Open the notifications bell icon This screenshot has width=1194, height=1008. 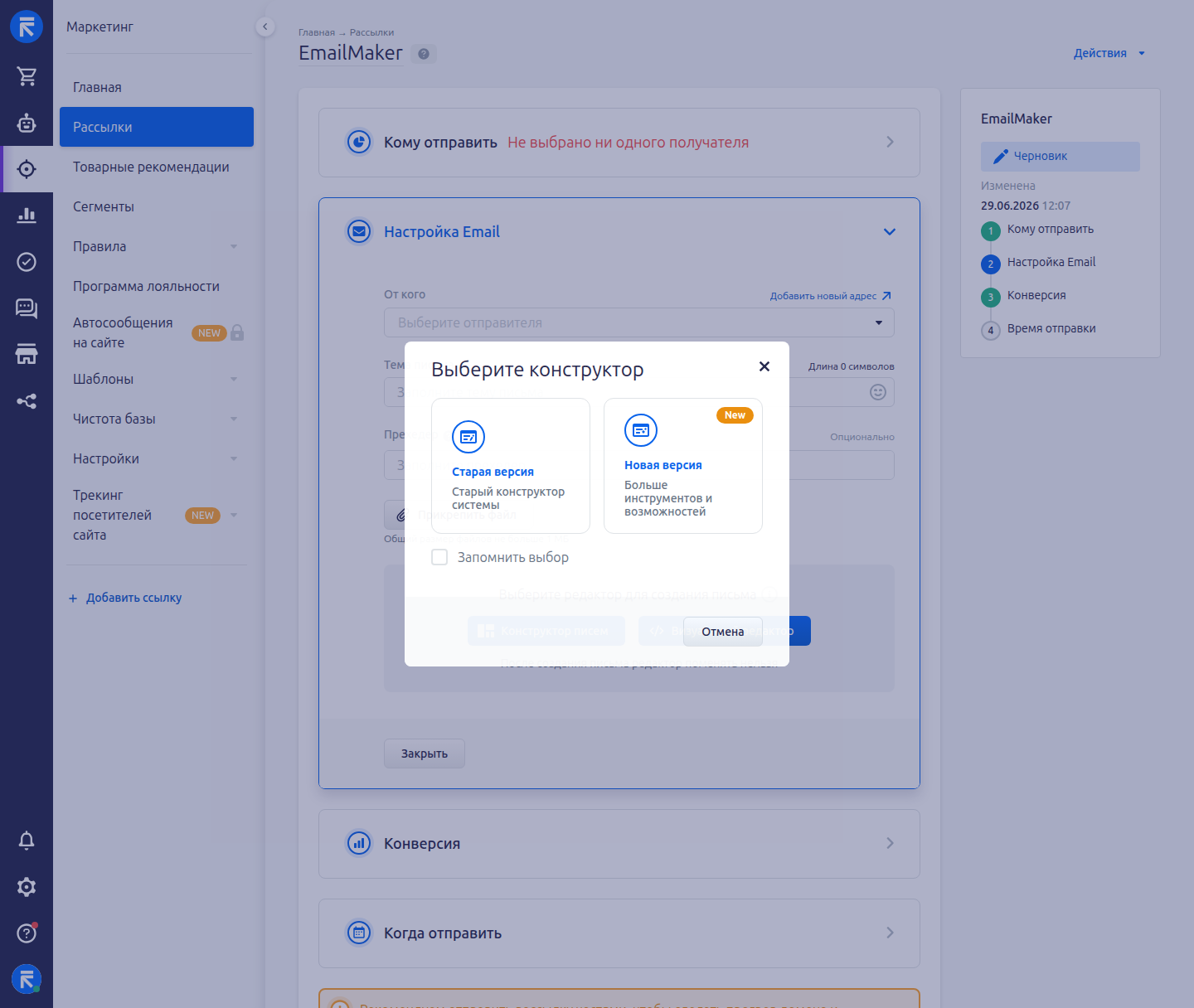27,841
